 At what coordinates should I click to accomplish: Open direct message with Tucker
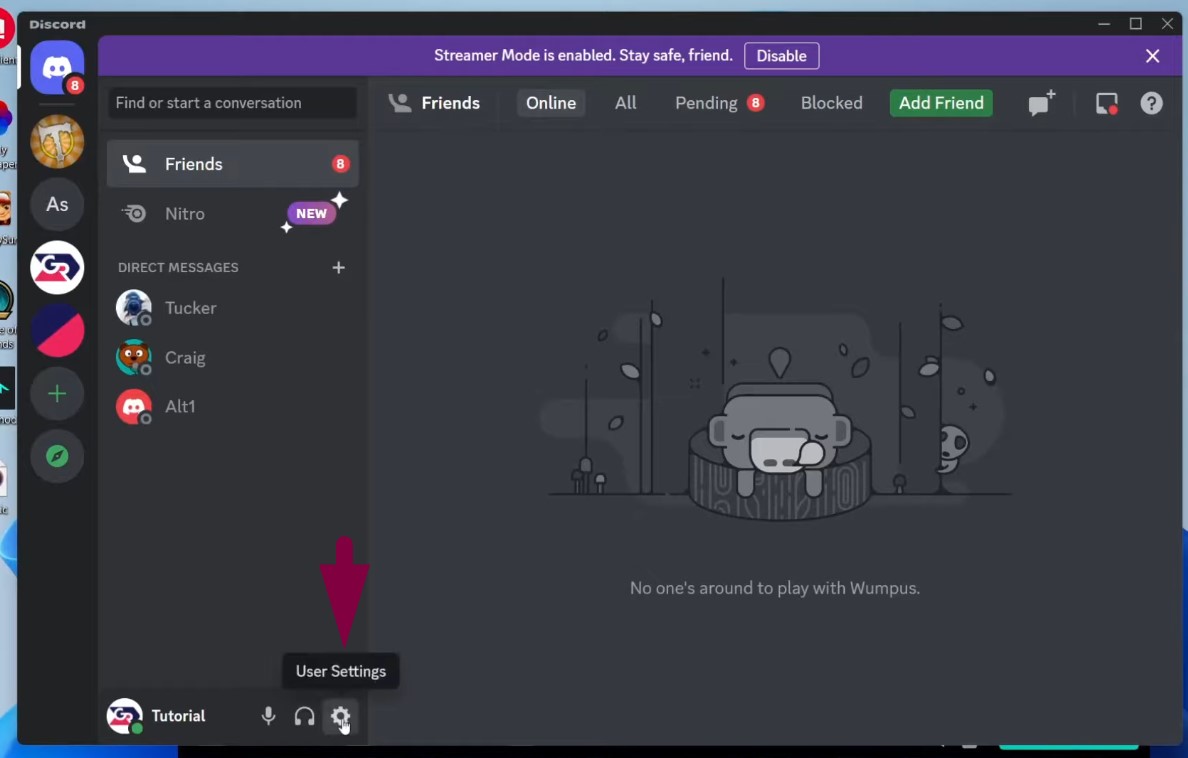coord(233,308)
